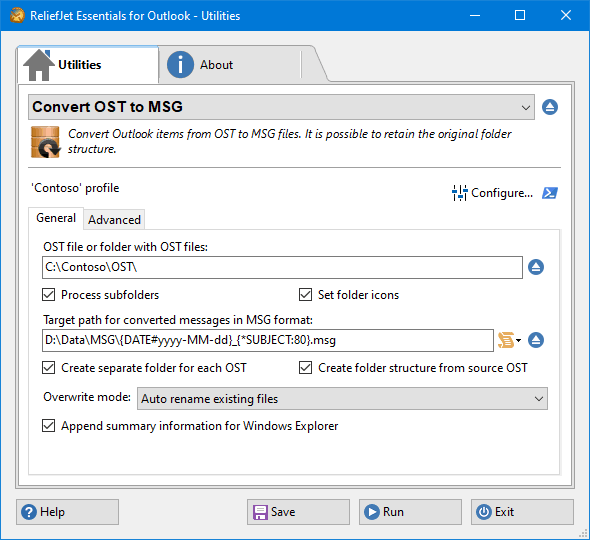Click the OST database conversion icon
Screen dimensions: 590x540
[45, 142]
